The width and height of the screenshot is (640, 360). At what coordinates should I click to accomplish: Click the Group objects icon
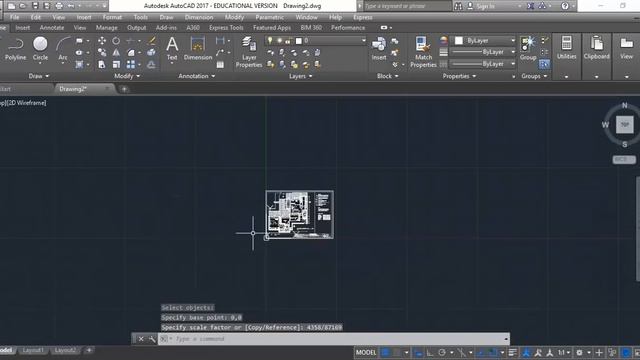[x=528, y=49]
